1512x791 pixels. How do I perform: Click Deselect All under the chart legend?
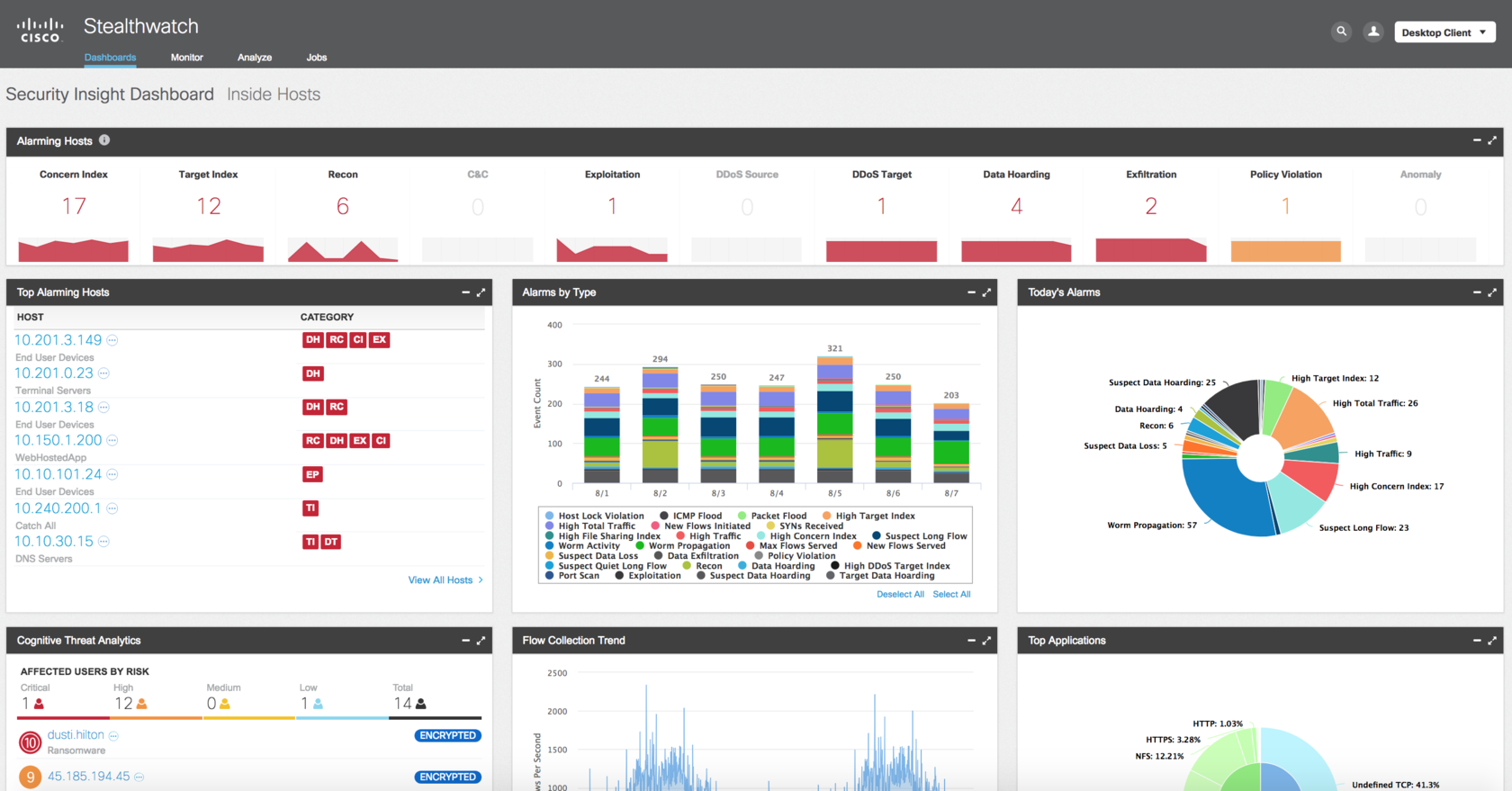pos(900,595)
